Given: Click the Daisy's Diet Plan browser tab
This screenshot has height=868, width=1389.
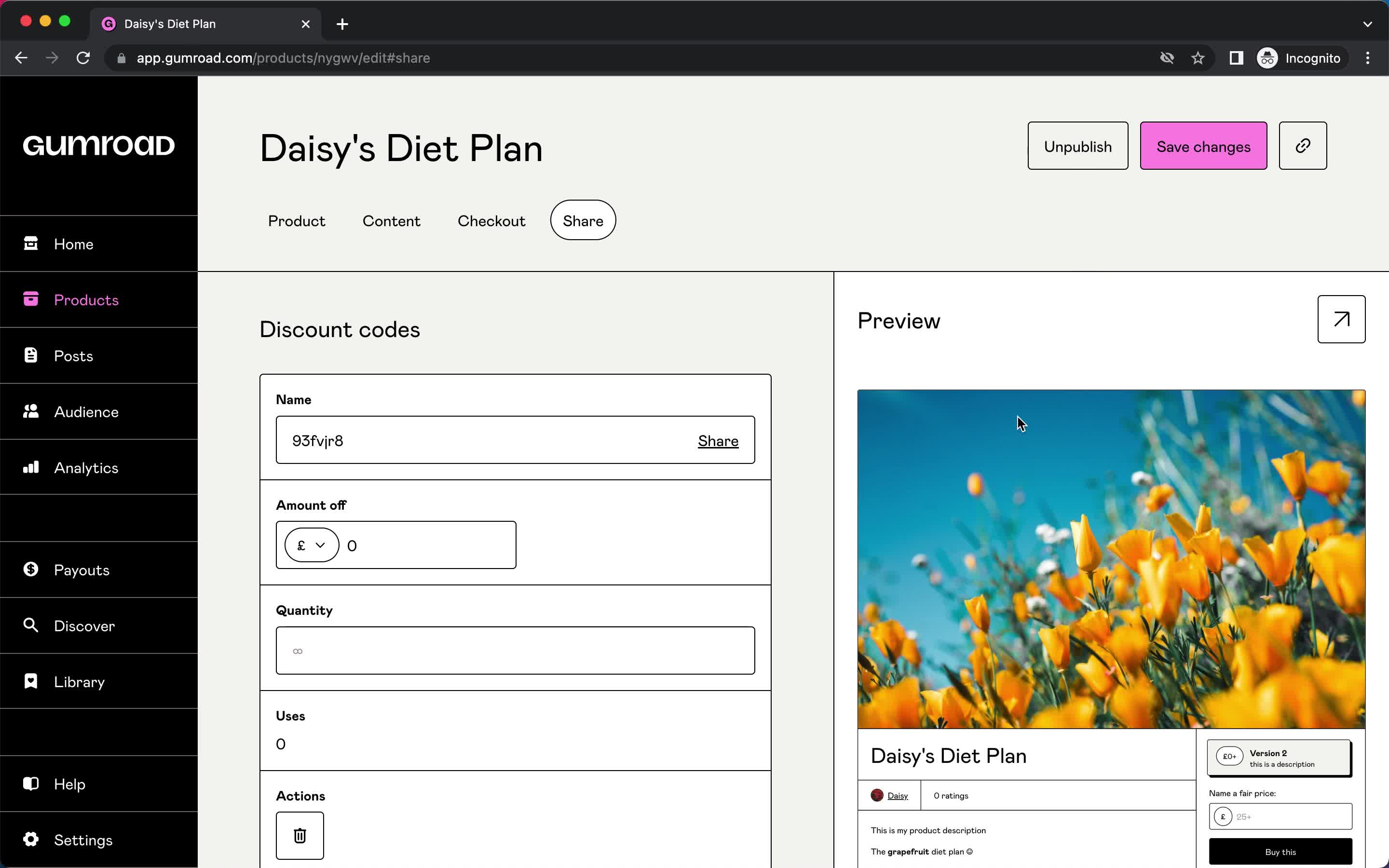Looking at the screenshot, I should [205, 24].
